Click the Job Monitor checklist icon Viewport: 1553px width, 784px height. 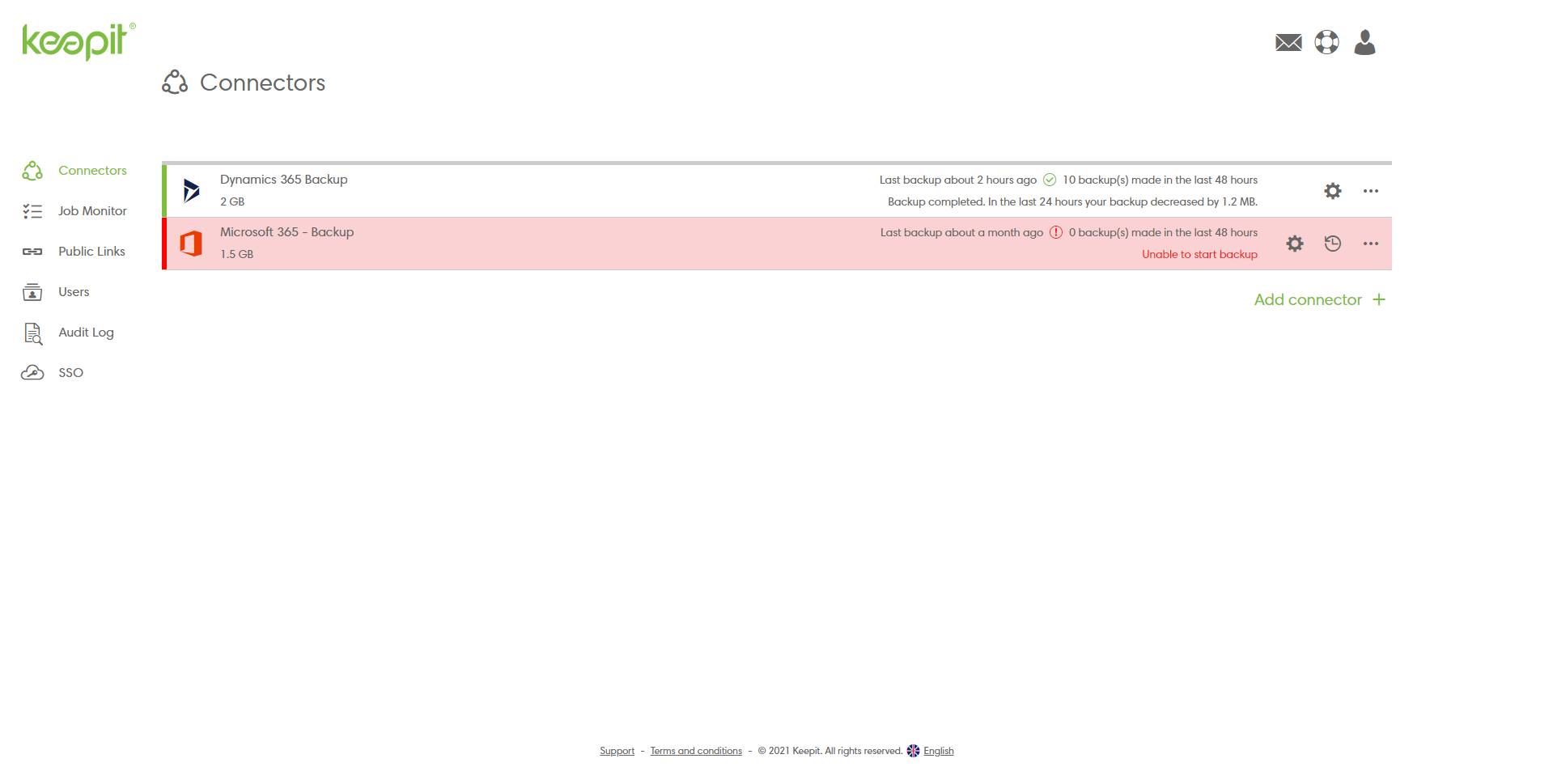(32, 211)
